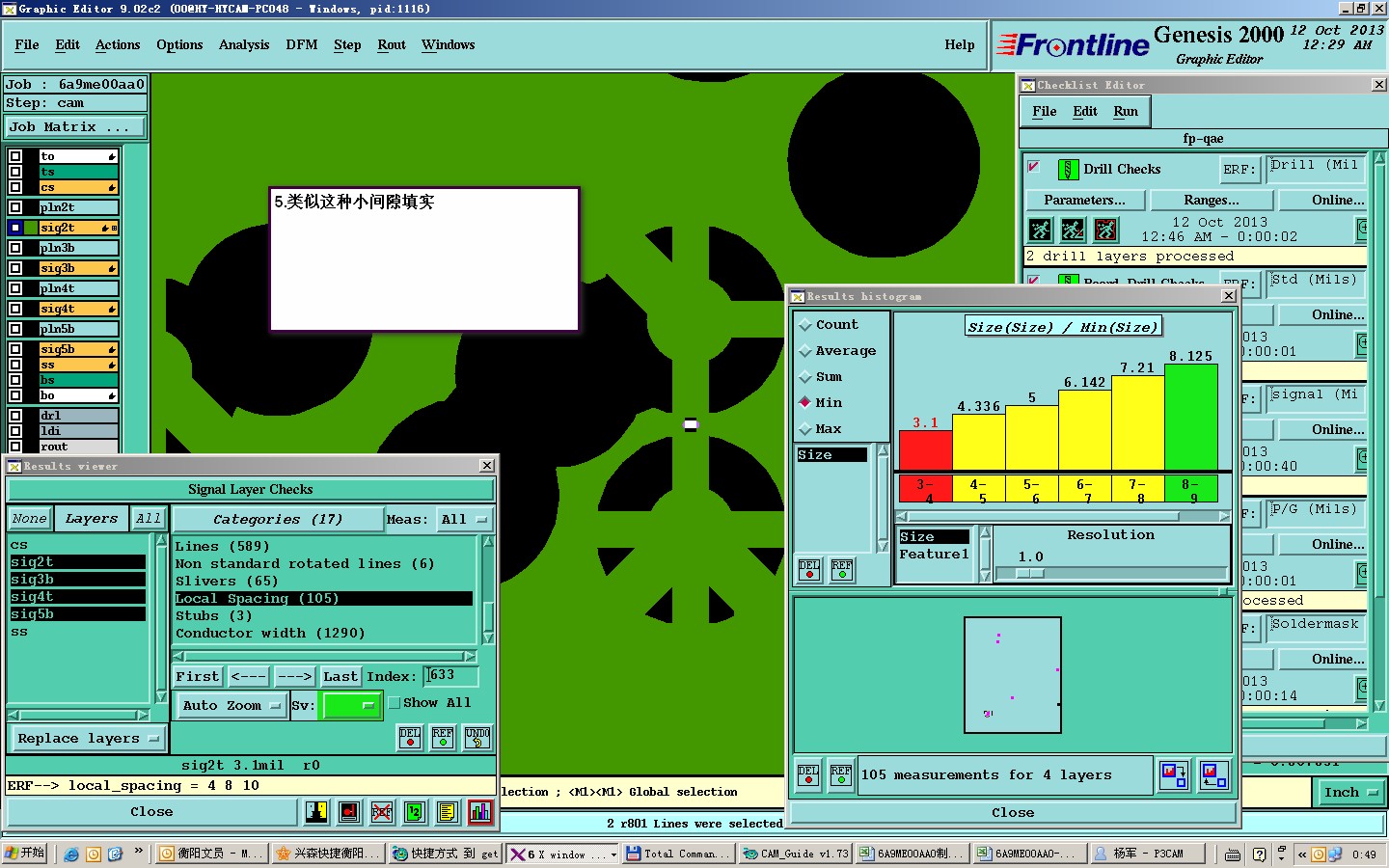
Task: Click Ranges... button for Drill Checks
Action: (1212, 201)
